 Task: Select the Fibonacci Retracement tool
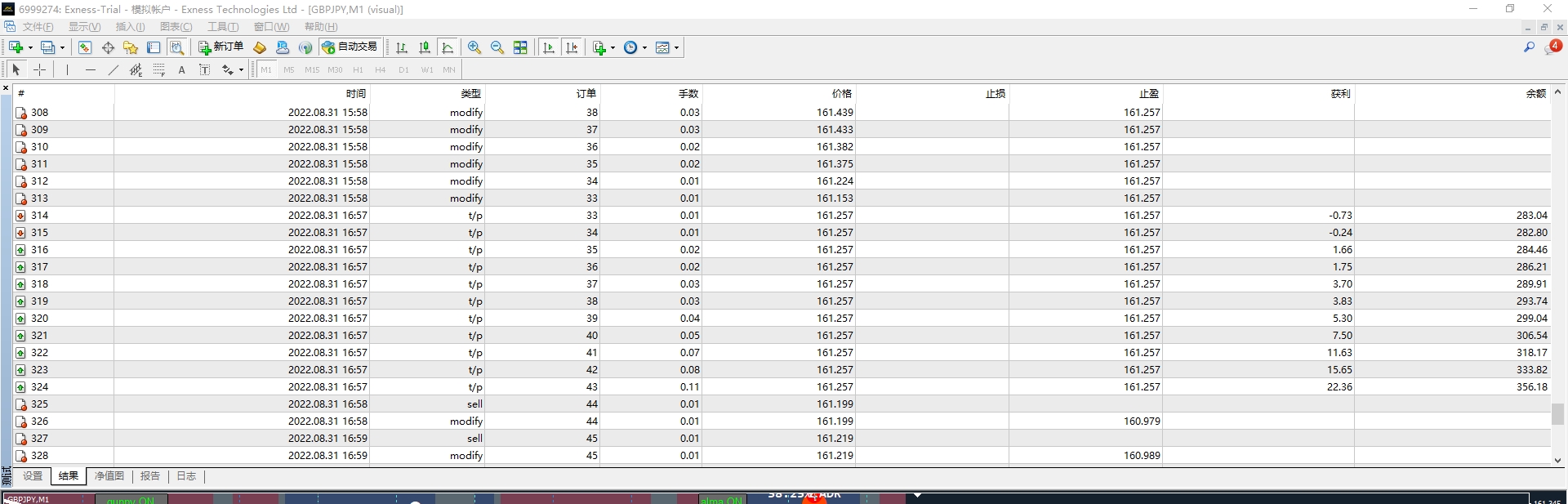coord(158,69)
